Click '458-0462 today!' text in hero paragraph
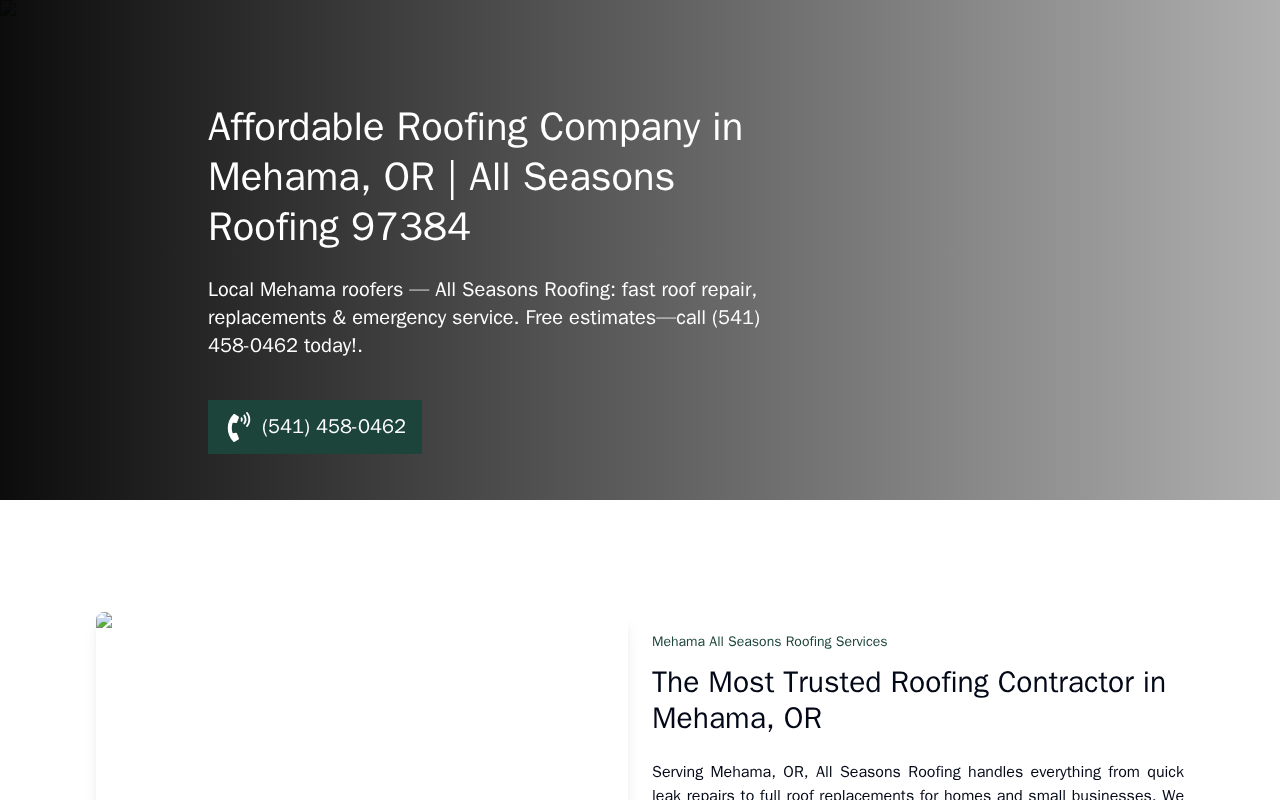Image resolution: width=1280 pixels, height=800 pixels. pyautogui.click(x=283, y=345)
